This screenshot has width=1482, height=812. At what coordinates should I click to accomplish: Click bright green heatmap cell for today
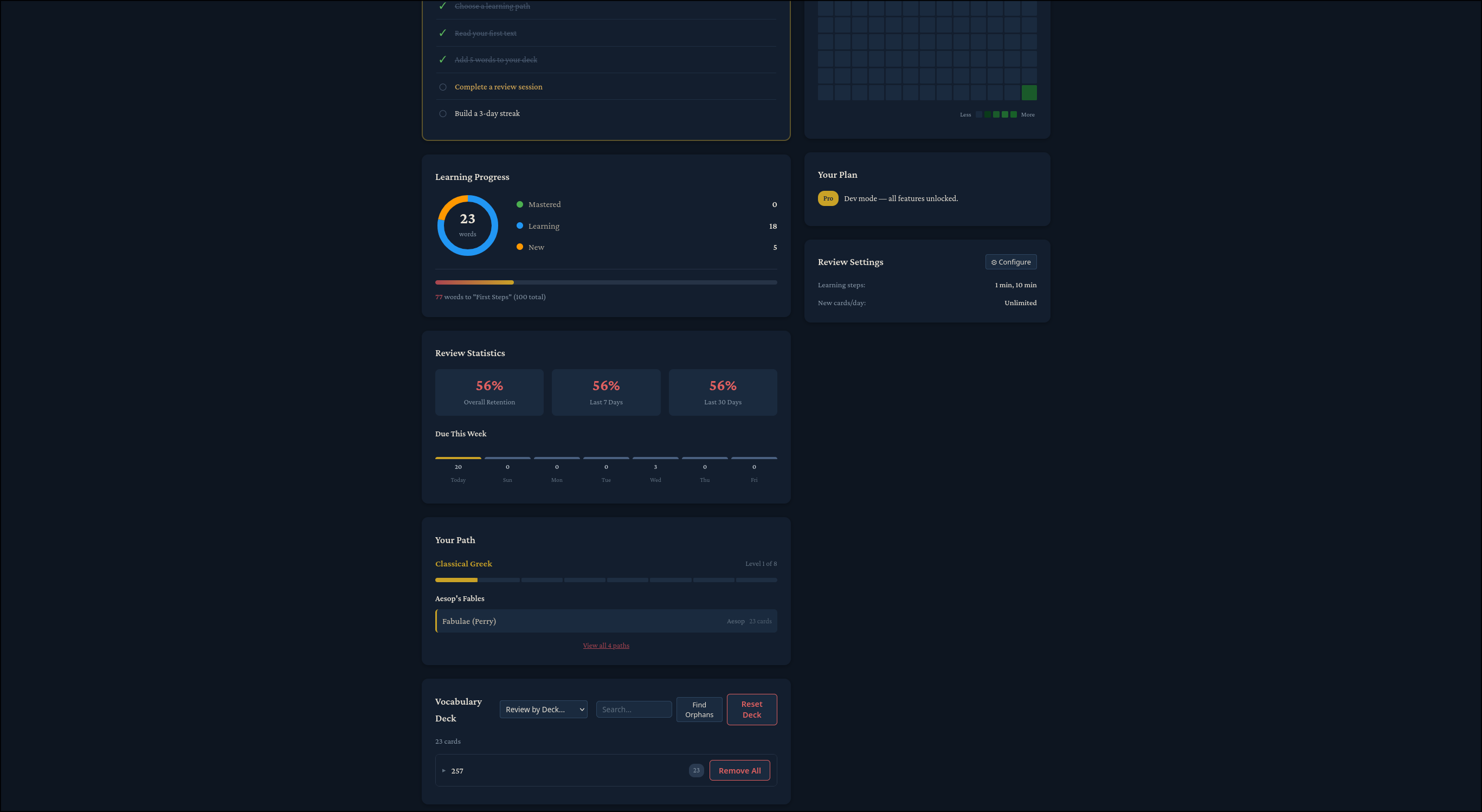tap(1029, 93)
